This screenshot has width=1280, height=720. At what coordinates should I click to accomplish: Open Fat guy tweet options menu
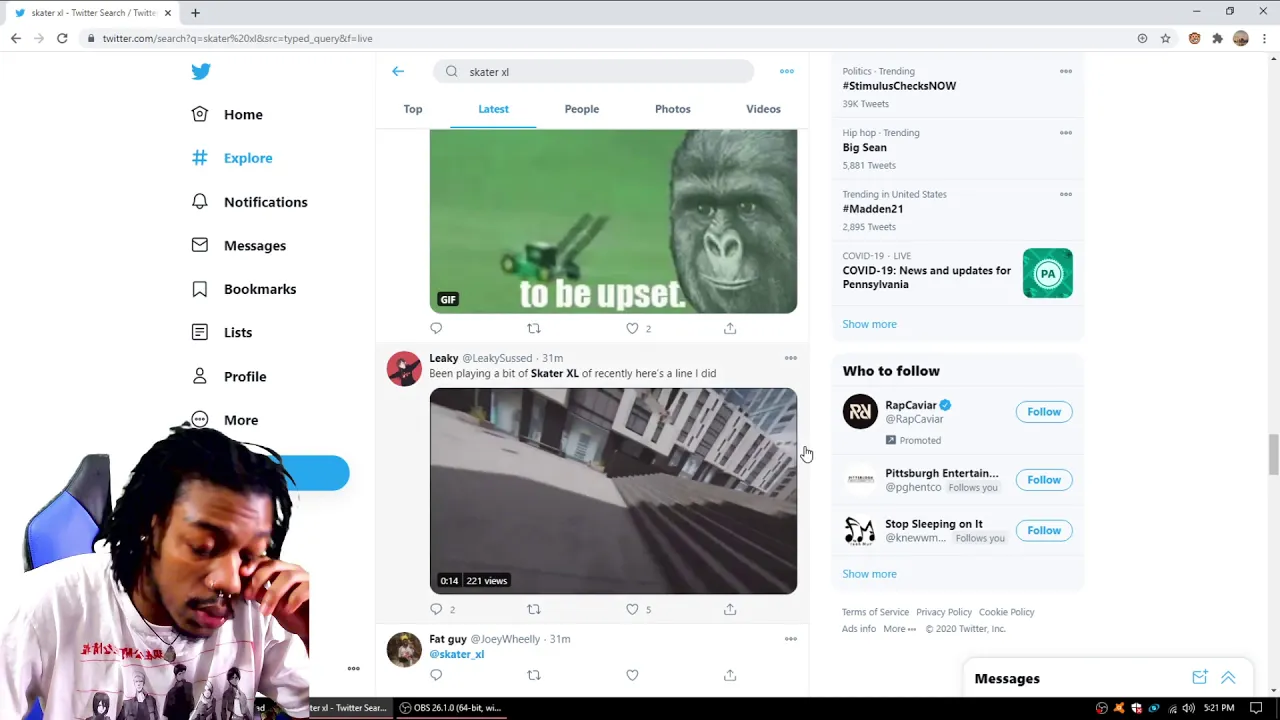[791, 639]
